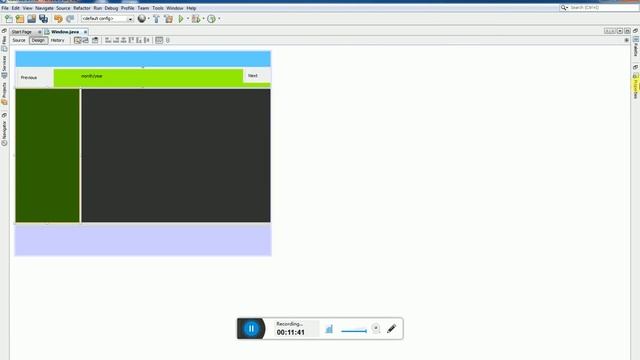Switch to the Start Page tab

22,32
